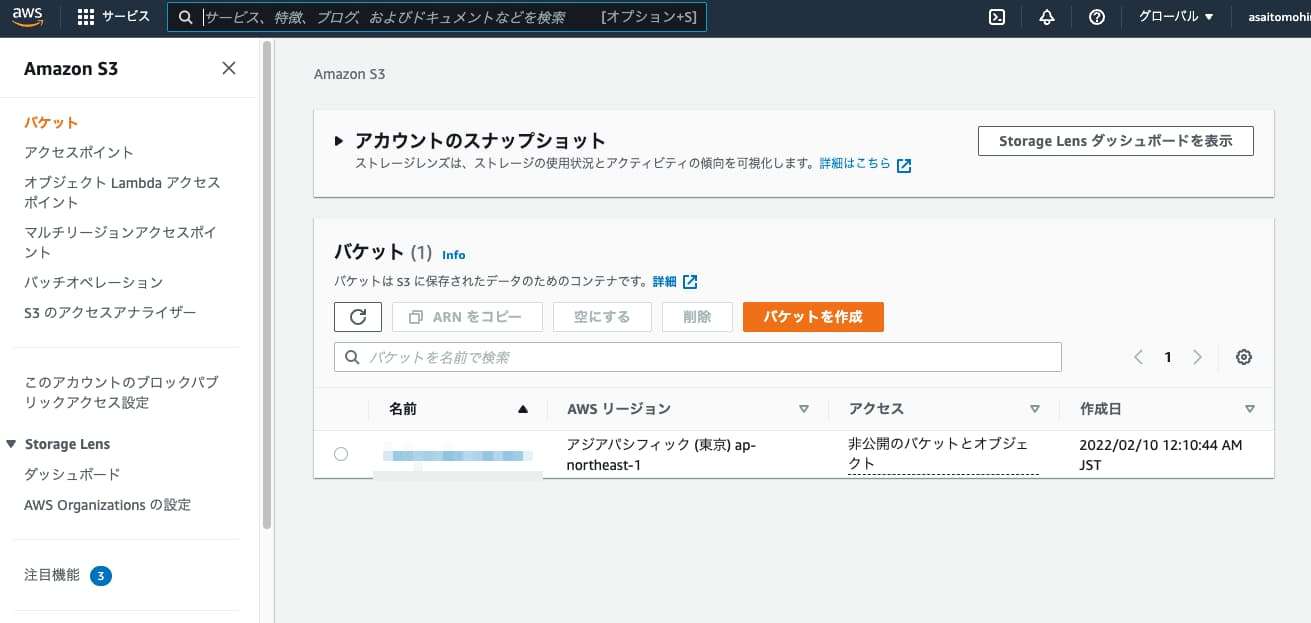Click the ARN をコピー button
Image resolution: width=1311 pixels, height=623 pixels.
pyautogui.click(x=467, y=317)
